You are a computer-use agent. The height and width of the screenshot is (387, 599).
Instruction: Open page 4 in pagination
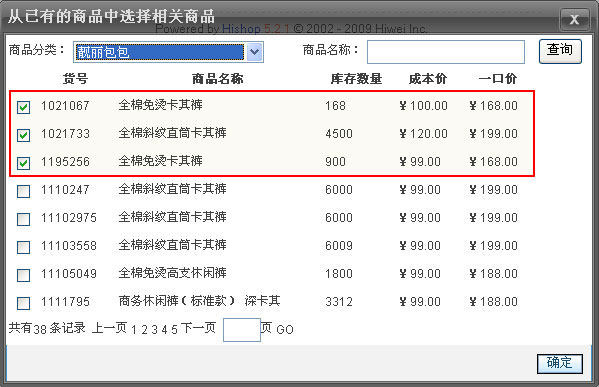(x=164, y=330)
